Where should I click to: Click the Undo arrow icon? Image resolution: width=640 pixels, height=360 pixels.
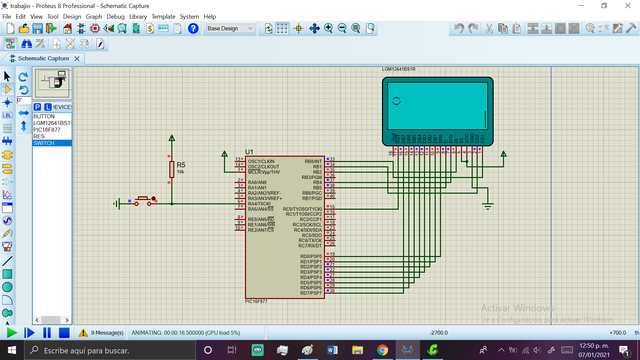click(459, 29)
